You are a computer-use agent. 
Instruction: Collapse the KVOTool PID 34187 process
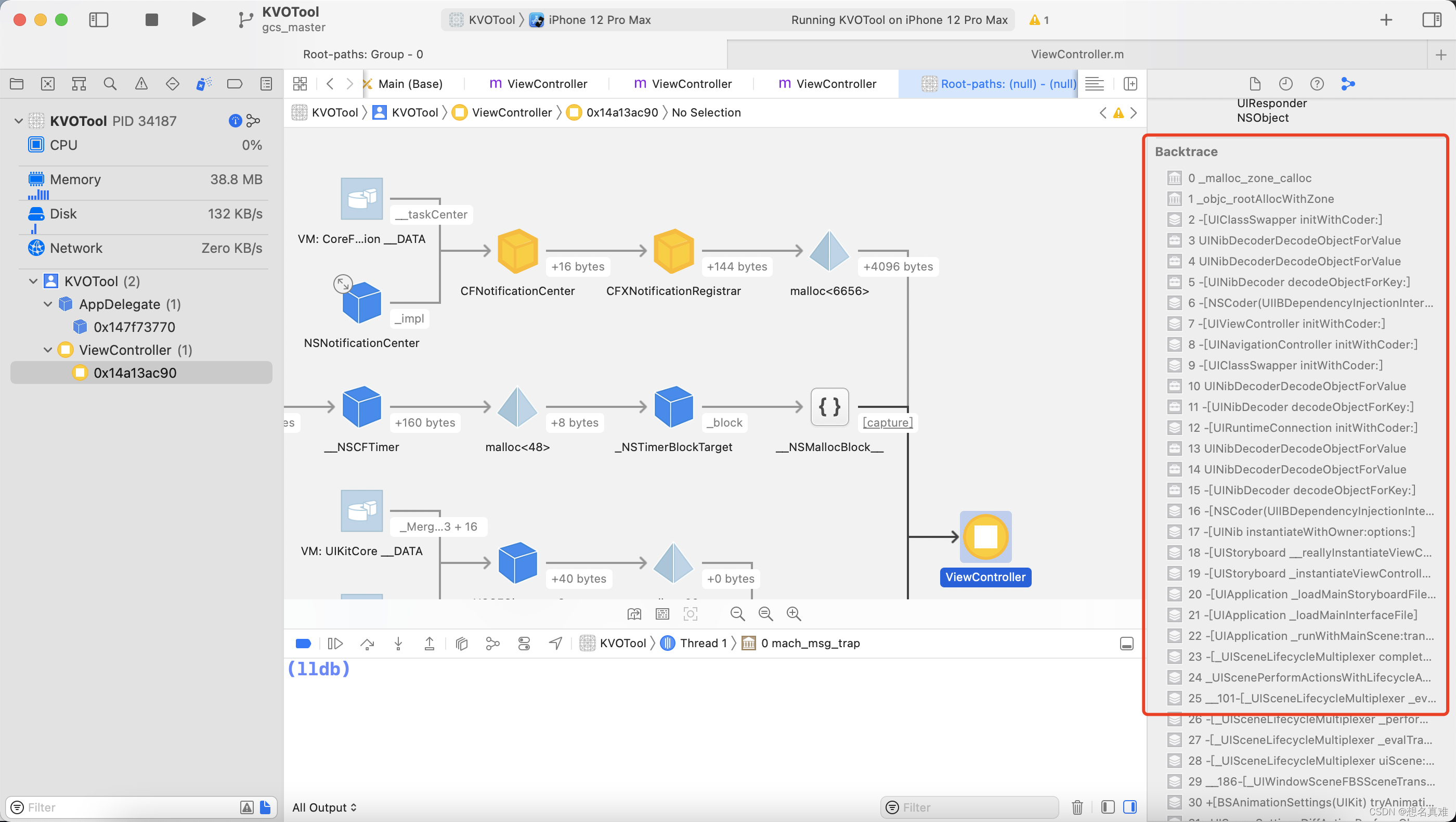[19, 121]
